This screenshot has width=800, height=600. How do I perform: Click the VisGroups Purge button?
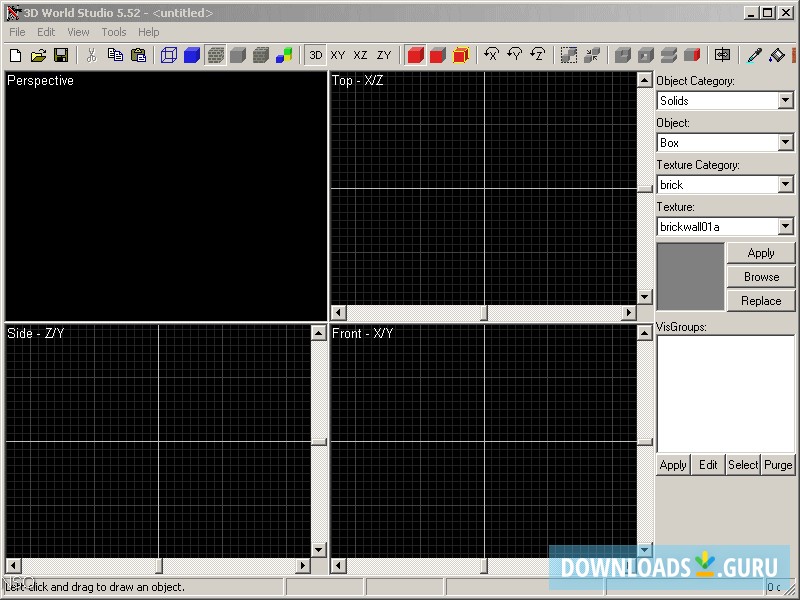[778, 465]
